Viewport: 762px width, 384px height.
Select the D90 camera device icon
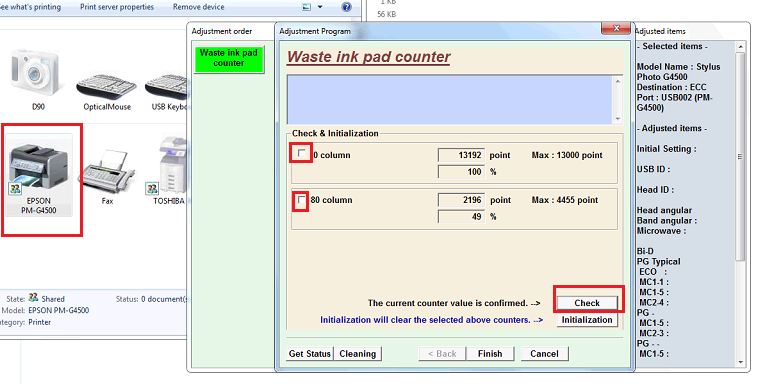pyautogui.click(x=37, y=79)
